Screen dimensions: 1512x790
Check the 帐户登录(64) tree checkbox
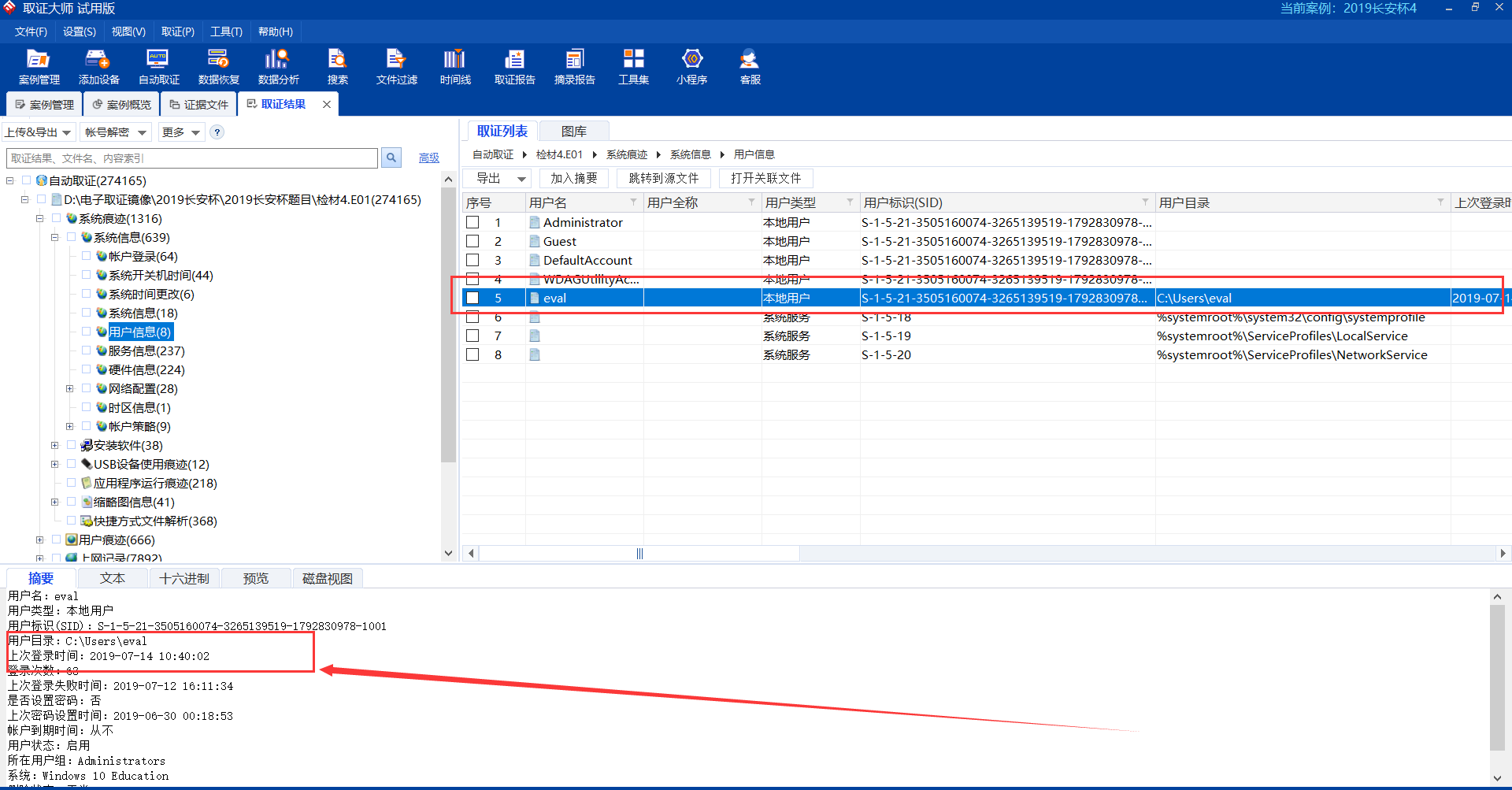tap(86, 256)
